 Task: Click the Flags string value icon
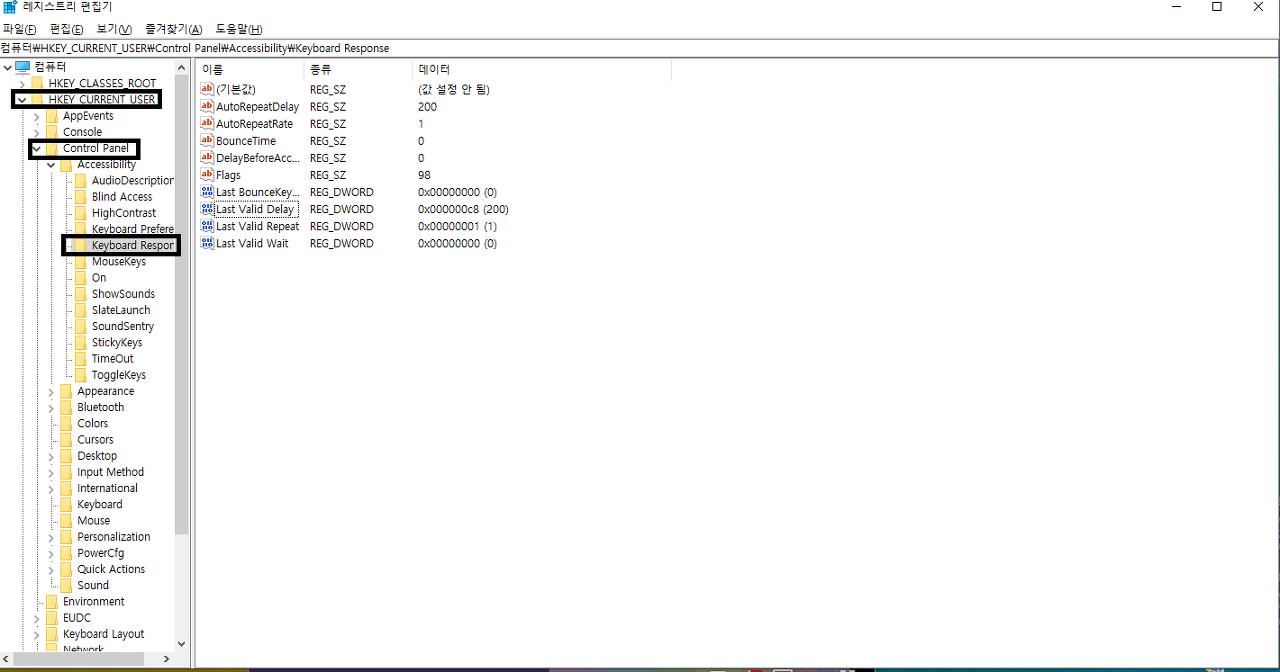[x=208, y=174]
